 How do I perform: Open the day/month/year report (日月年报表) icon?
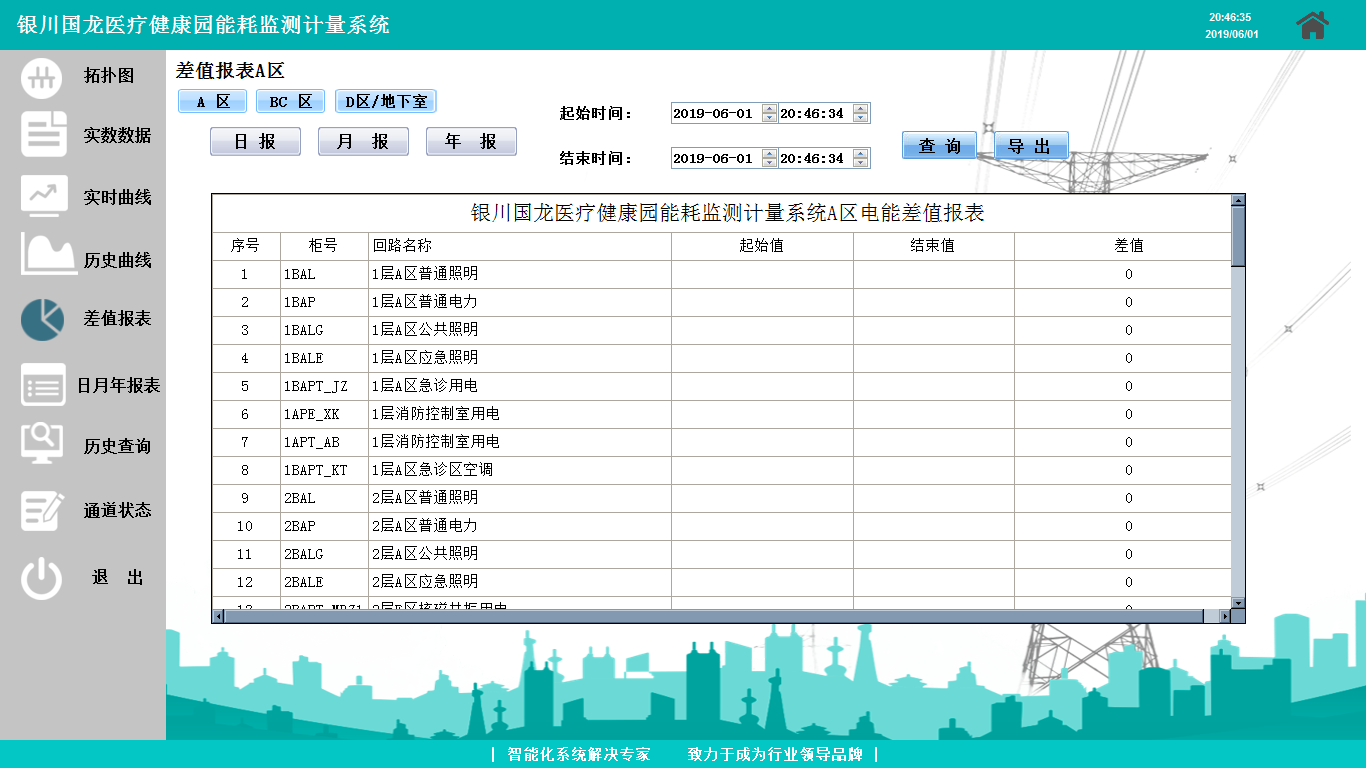43,385
